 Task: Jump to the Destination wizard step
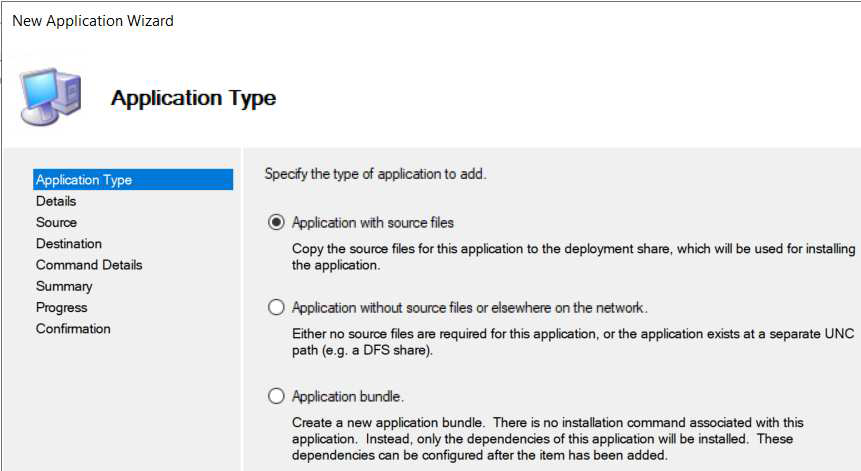click(x=69, y=243)
